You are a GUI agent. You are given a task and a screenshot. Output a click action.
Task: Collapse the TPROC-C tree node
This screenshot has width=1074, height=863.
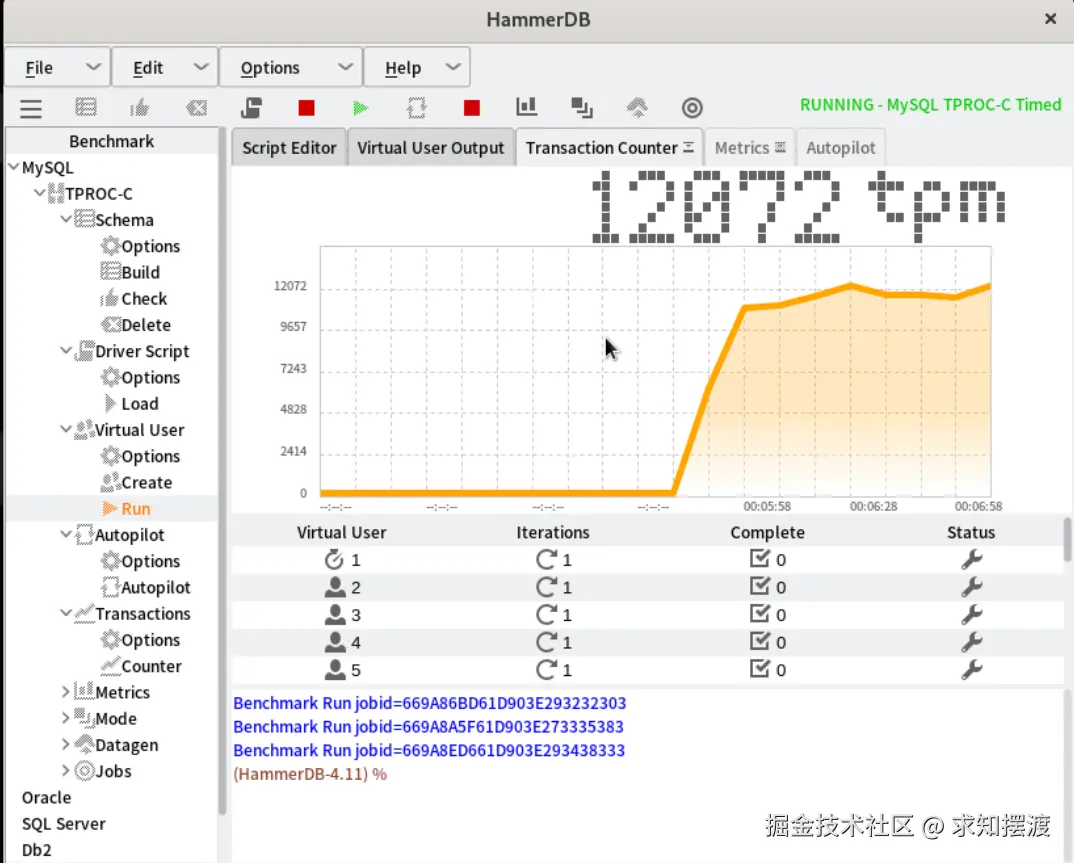[40, 193]
